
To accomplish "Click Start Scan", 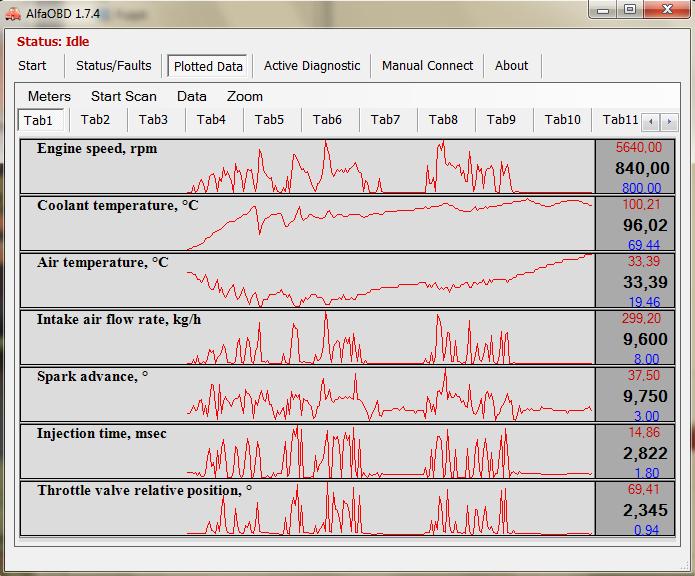I will (123, 97).
